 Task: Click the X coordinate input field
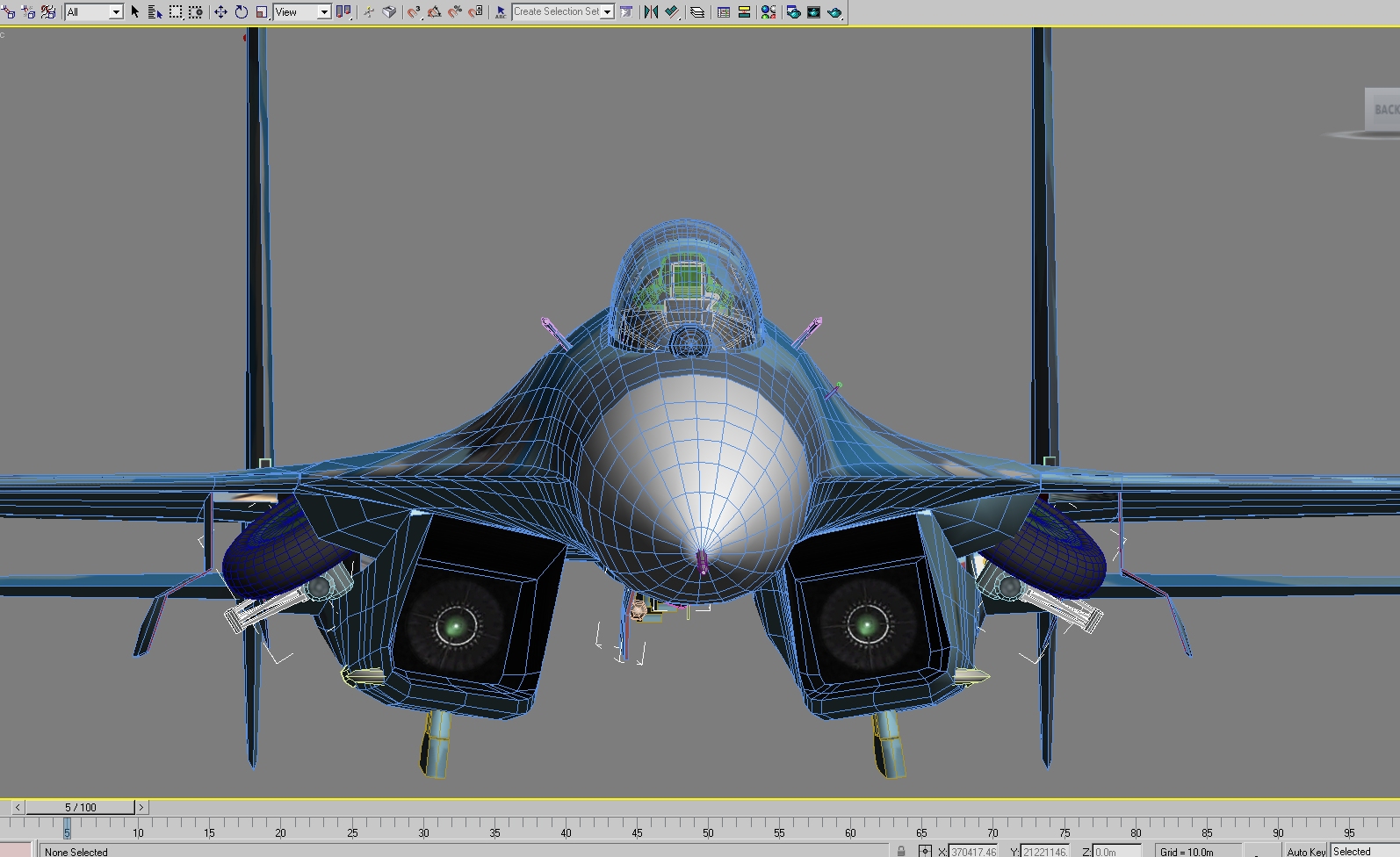[973, 851]
